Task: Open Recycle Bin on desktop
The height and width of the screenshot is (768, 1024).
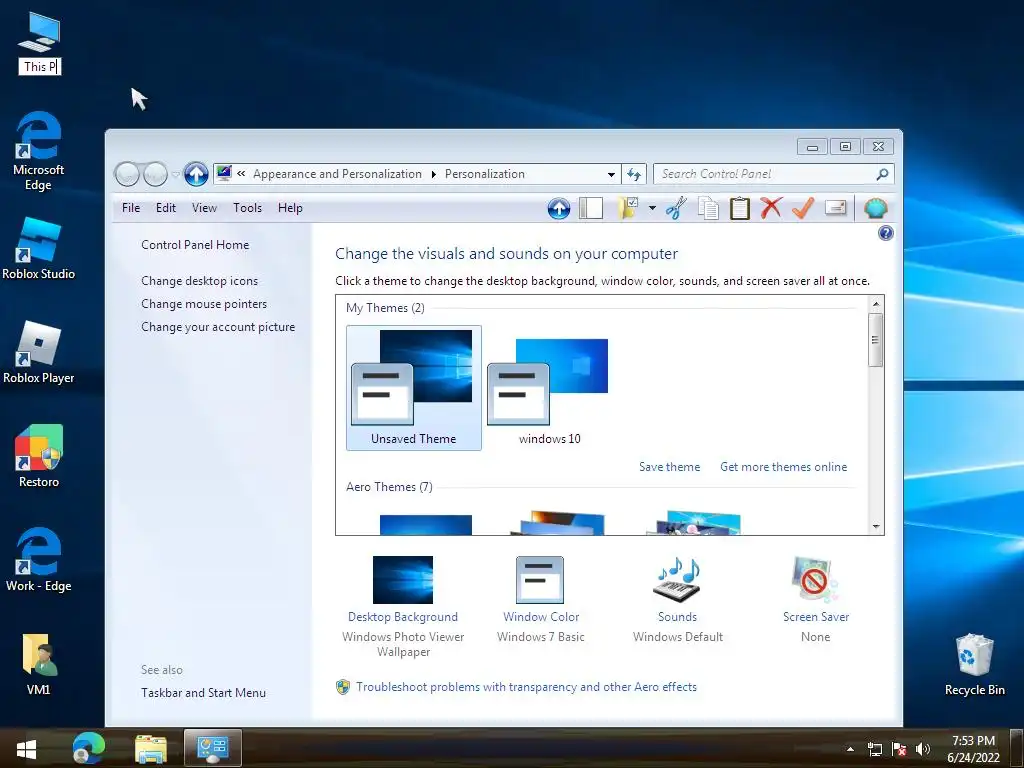Action: 974,664
